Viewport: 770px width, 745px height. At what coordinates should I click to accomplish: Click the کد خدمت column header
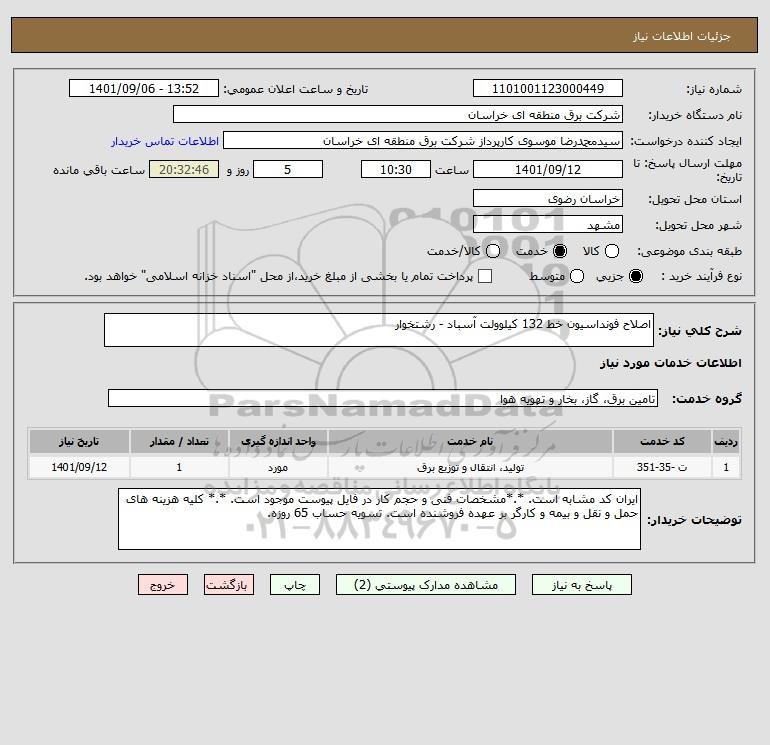(x=662, y=441)
